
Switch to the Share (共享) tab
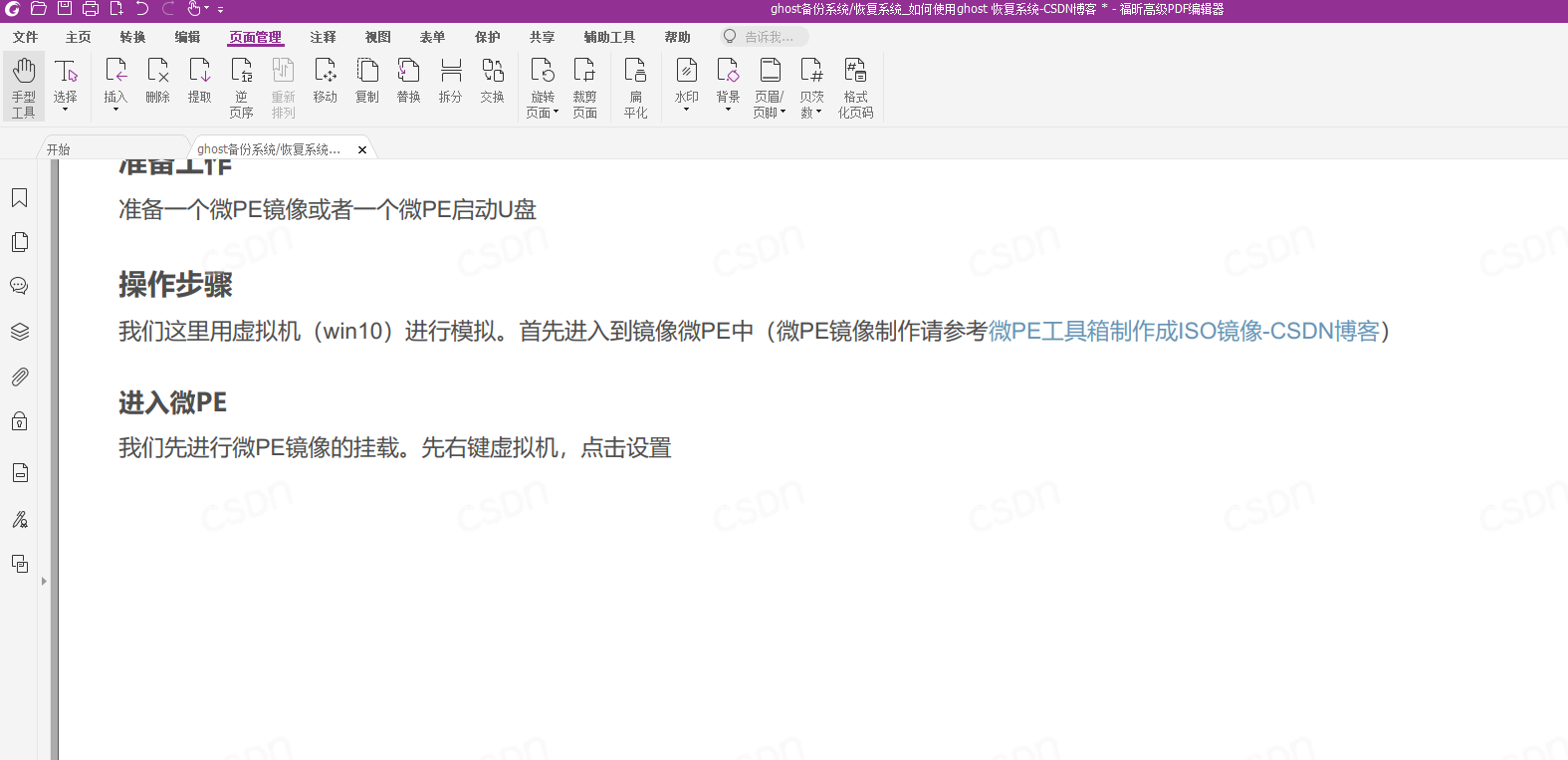pos(542,37)
